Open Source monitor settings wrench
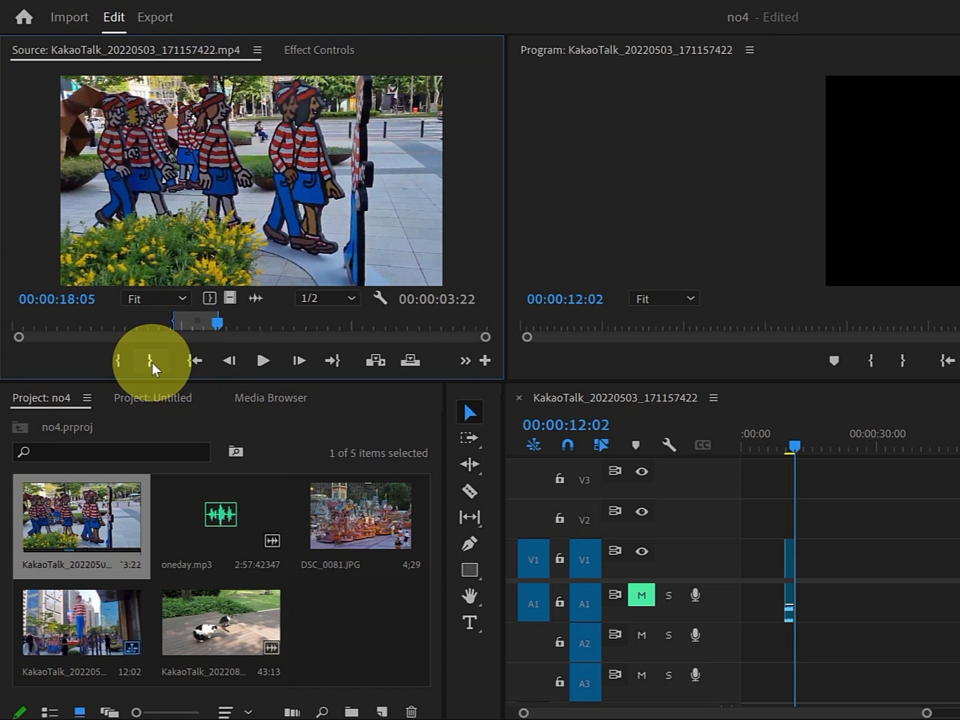This screenshot has height=720, width=960. tap(380, 298)
